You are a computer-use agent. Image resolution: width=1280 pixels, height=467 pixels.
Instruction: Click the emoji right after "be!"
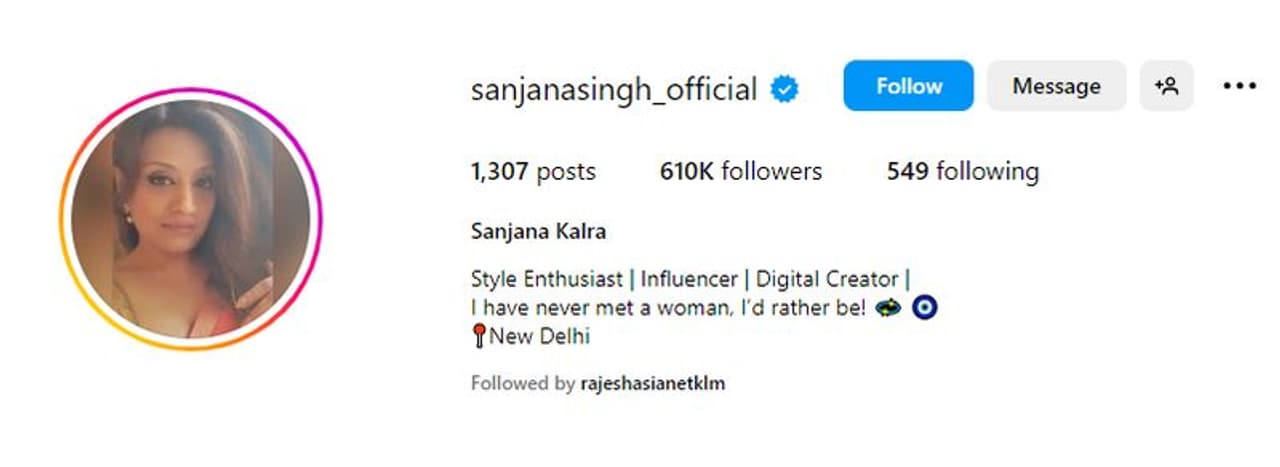[x=888, y=308]
